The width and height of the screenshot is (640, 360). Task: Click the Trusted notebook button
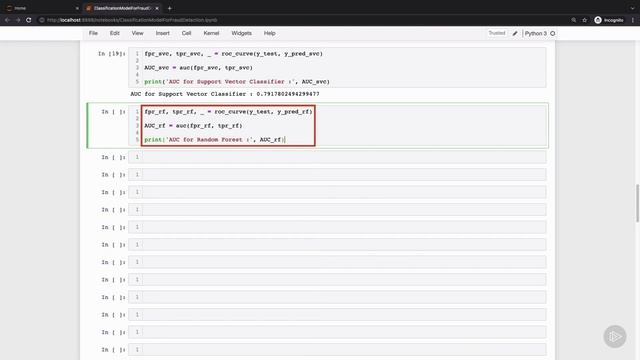[x=497, y=33]
